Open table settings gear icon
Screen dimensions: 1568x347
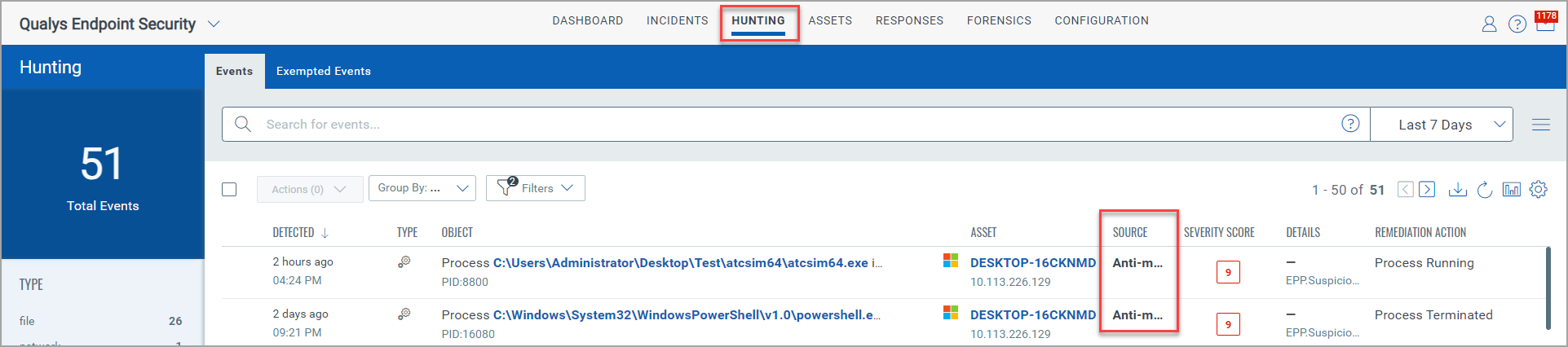[1538, 189]
